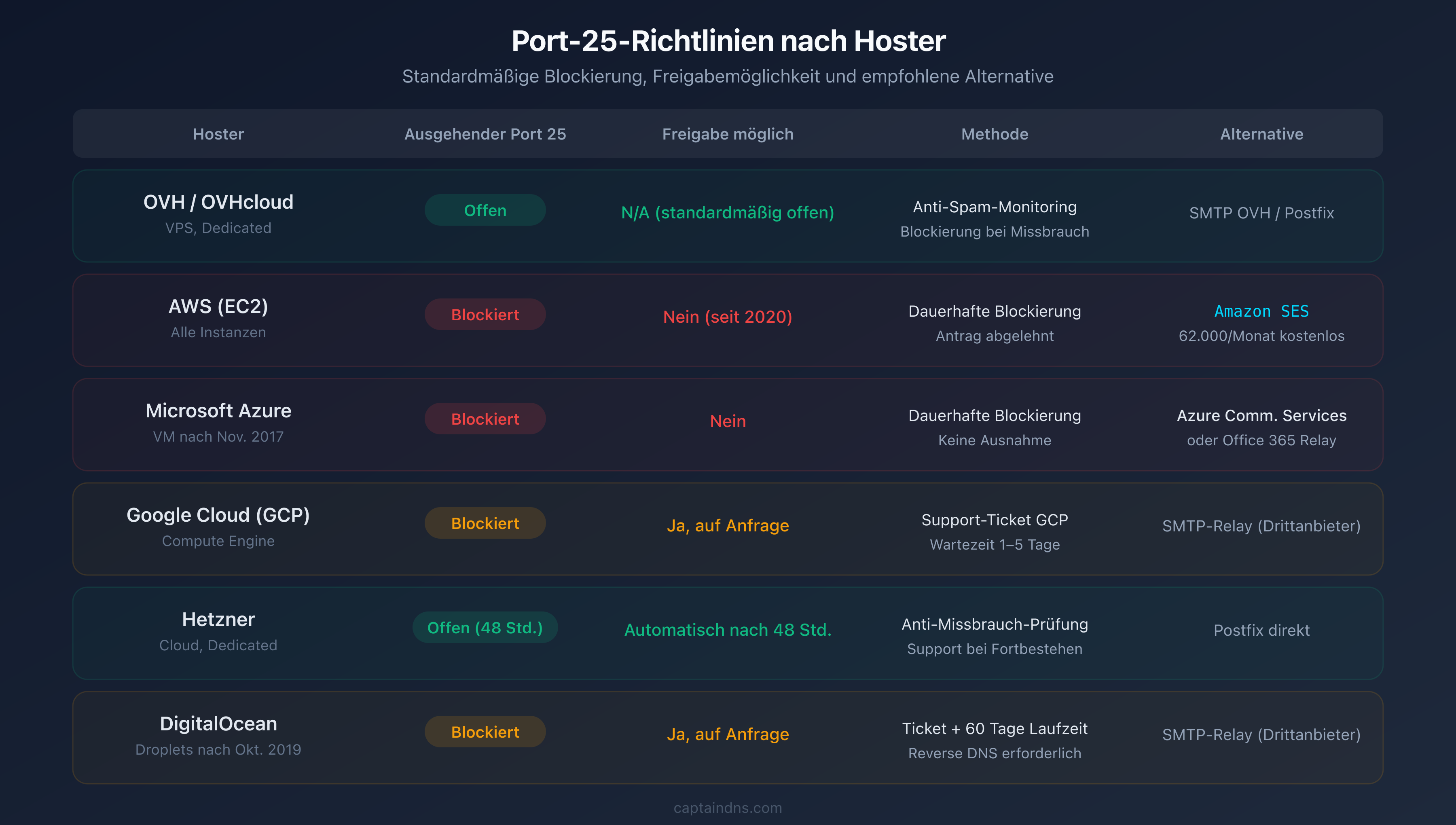Click the Port-25-Richtlinien nach Hoster title
Image resolution: width=1456 pixels, height=825 pixels.
(x=728, y=41)
